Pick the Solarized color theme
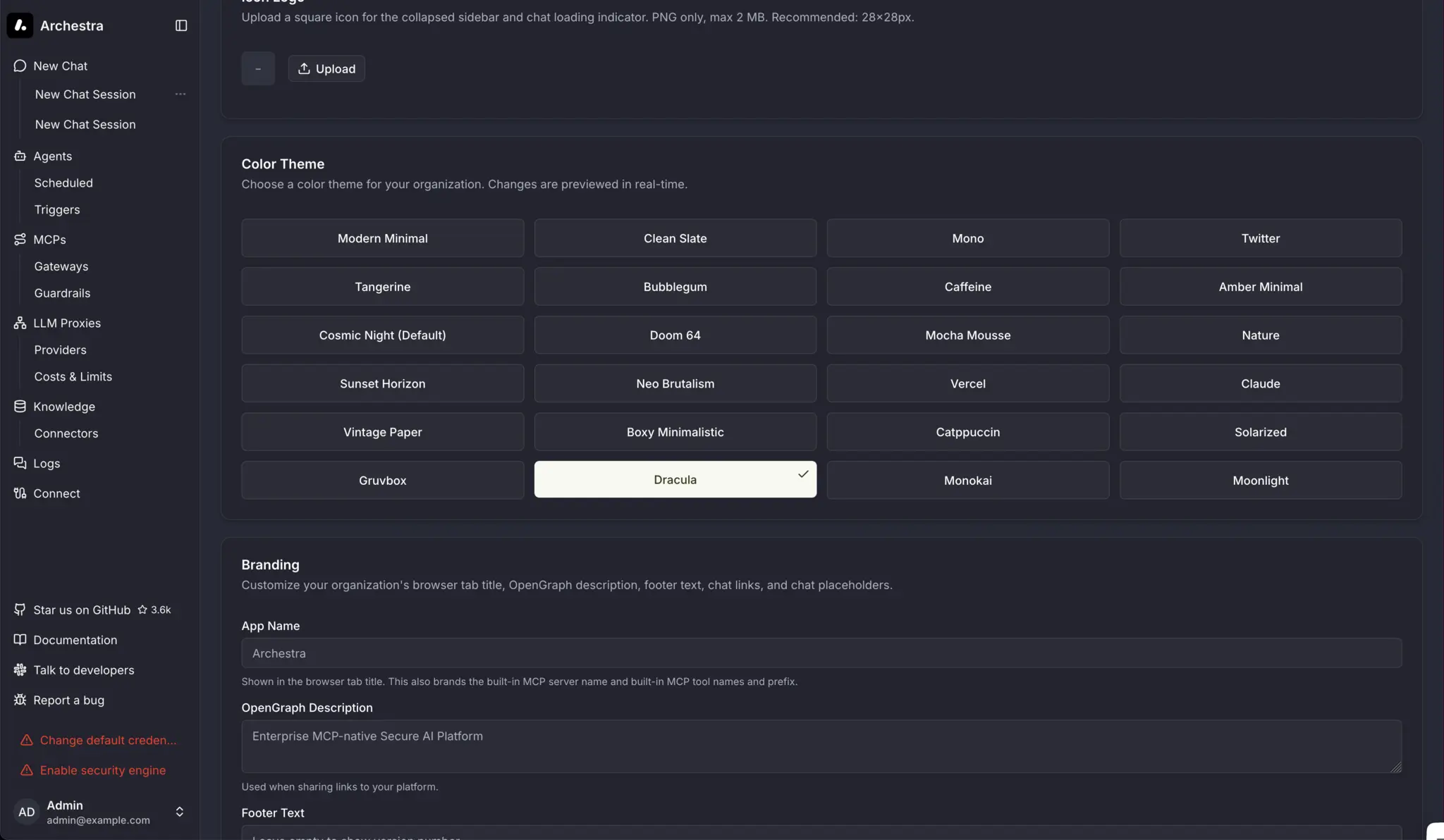Screen dimensions: 1444x840 (x=1260, y=432)
